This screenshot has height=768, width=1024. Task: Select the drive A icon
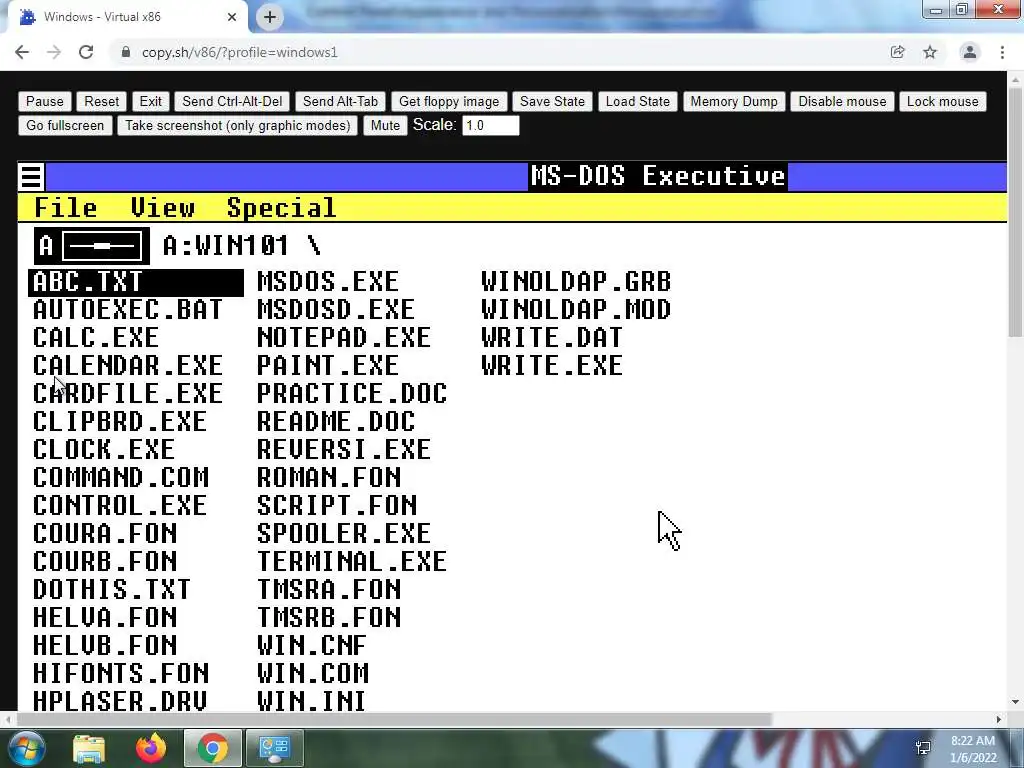tap(91, 246)
